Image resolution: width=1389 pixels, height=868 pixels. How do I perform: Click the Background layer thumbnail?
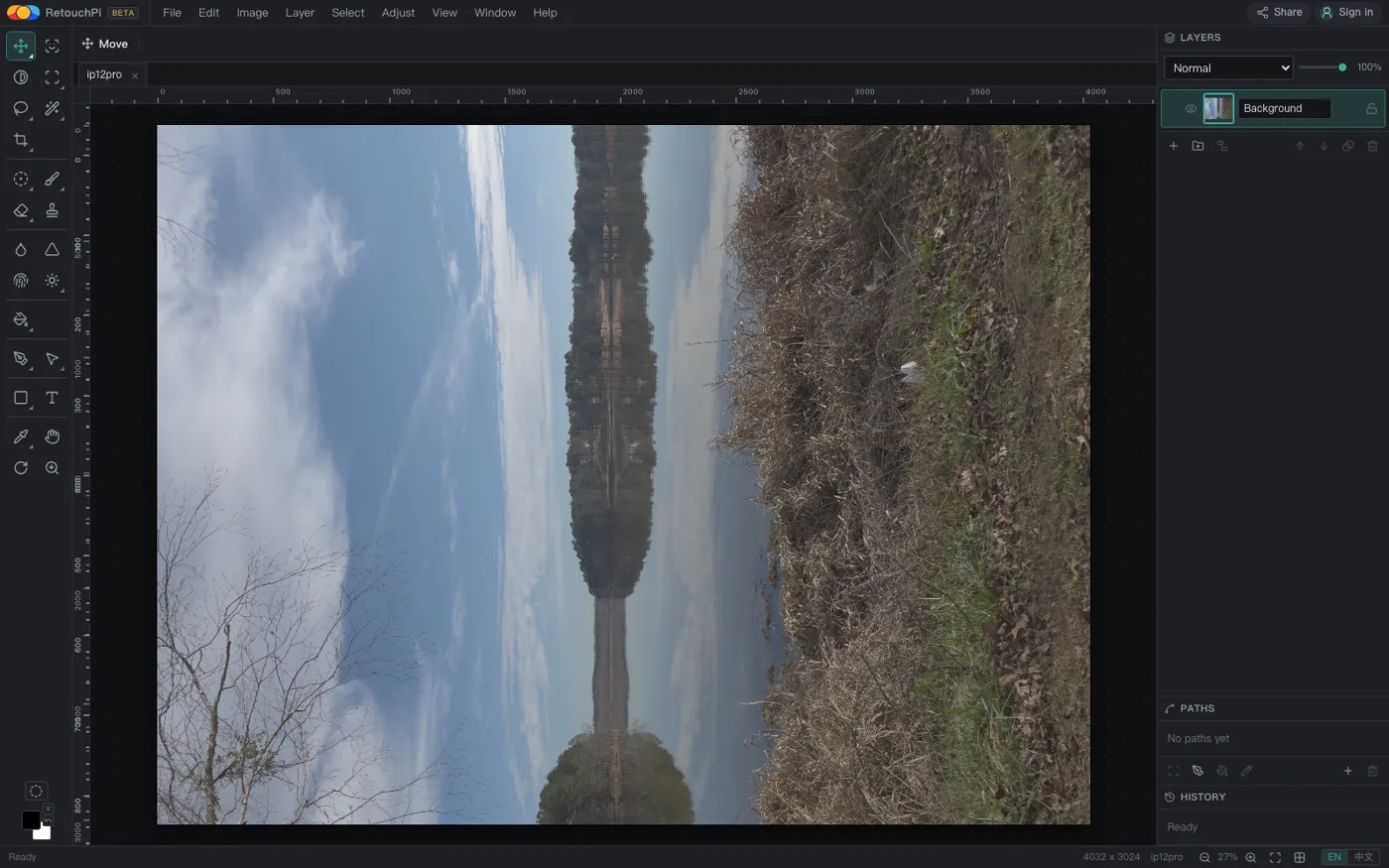click(x=1218, y=108)
